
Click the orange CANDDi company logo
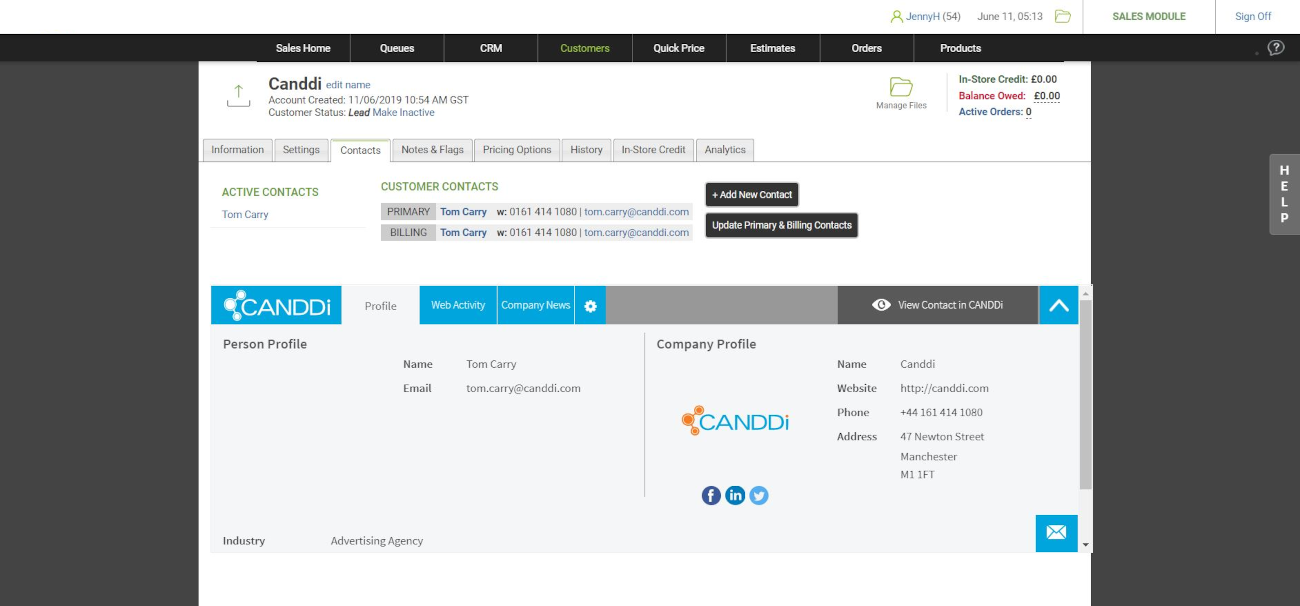coord(735,420)
